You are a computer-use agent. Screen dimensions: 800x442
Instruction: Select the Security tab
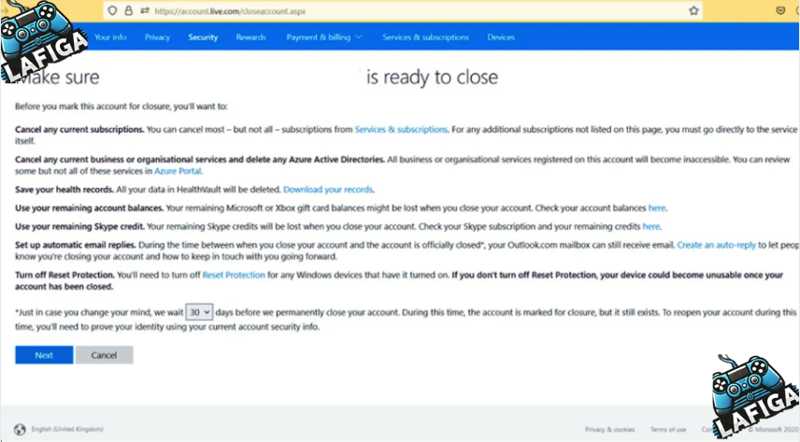[x=203, y=37]
